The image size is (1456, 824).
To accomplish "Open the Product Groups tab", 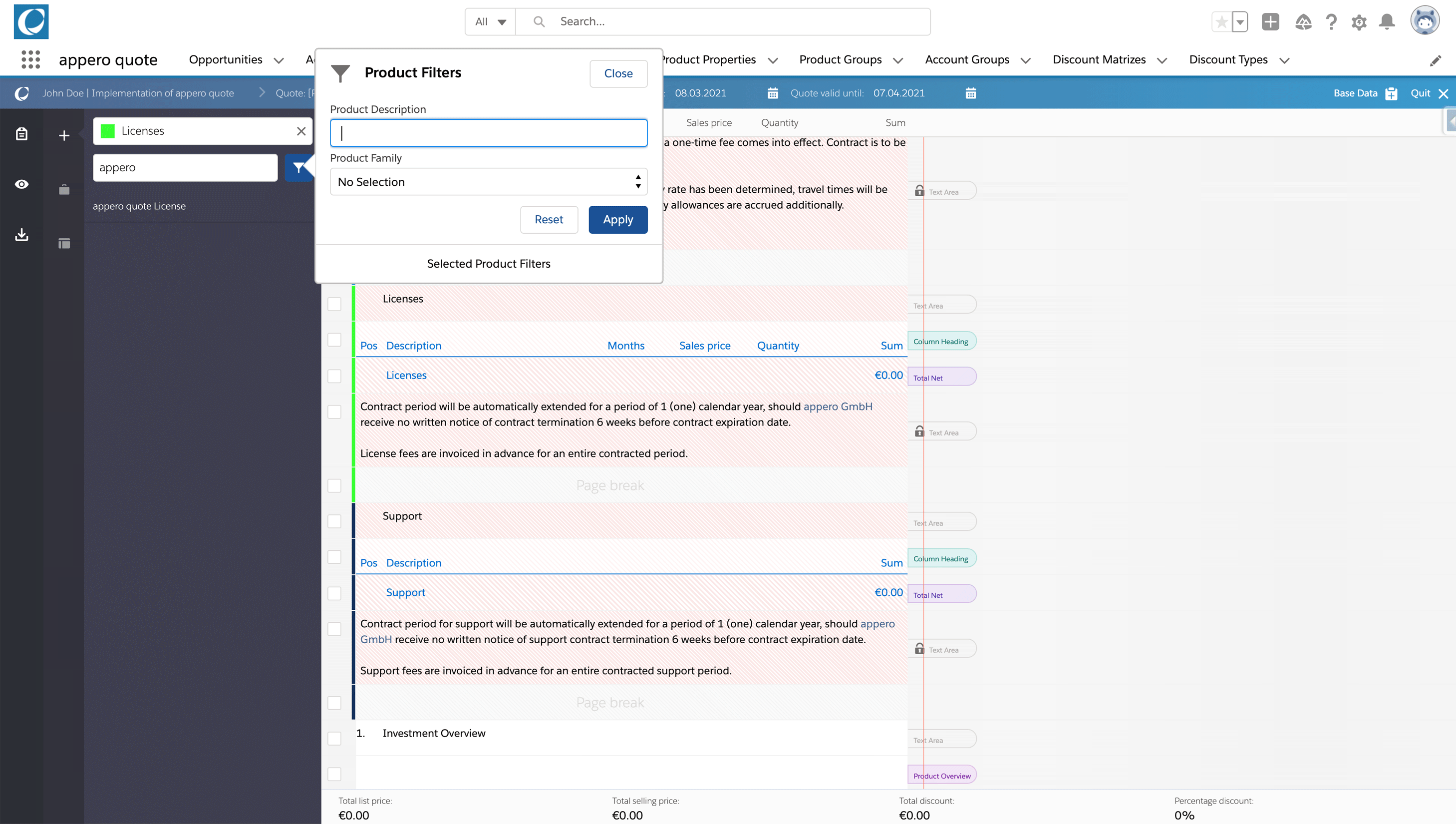I will [840, 59].
